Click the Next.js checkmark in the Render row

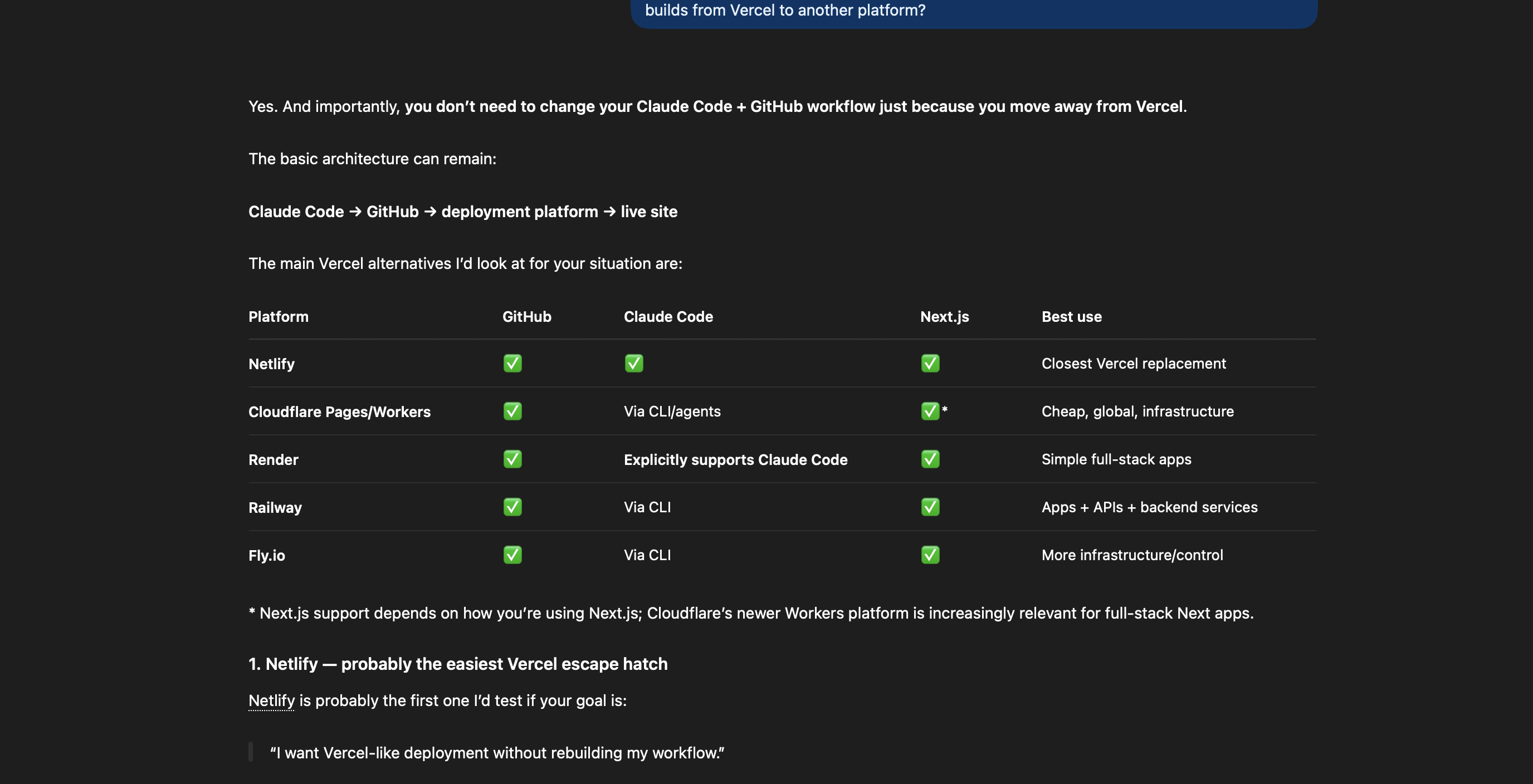point(930,459)
